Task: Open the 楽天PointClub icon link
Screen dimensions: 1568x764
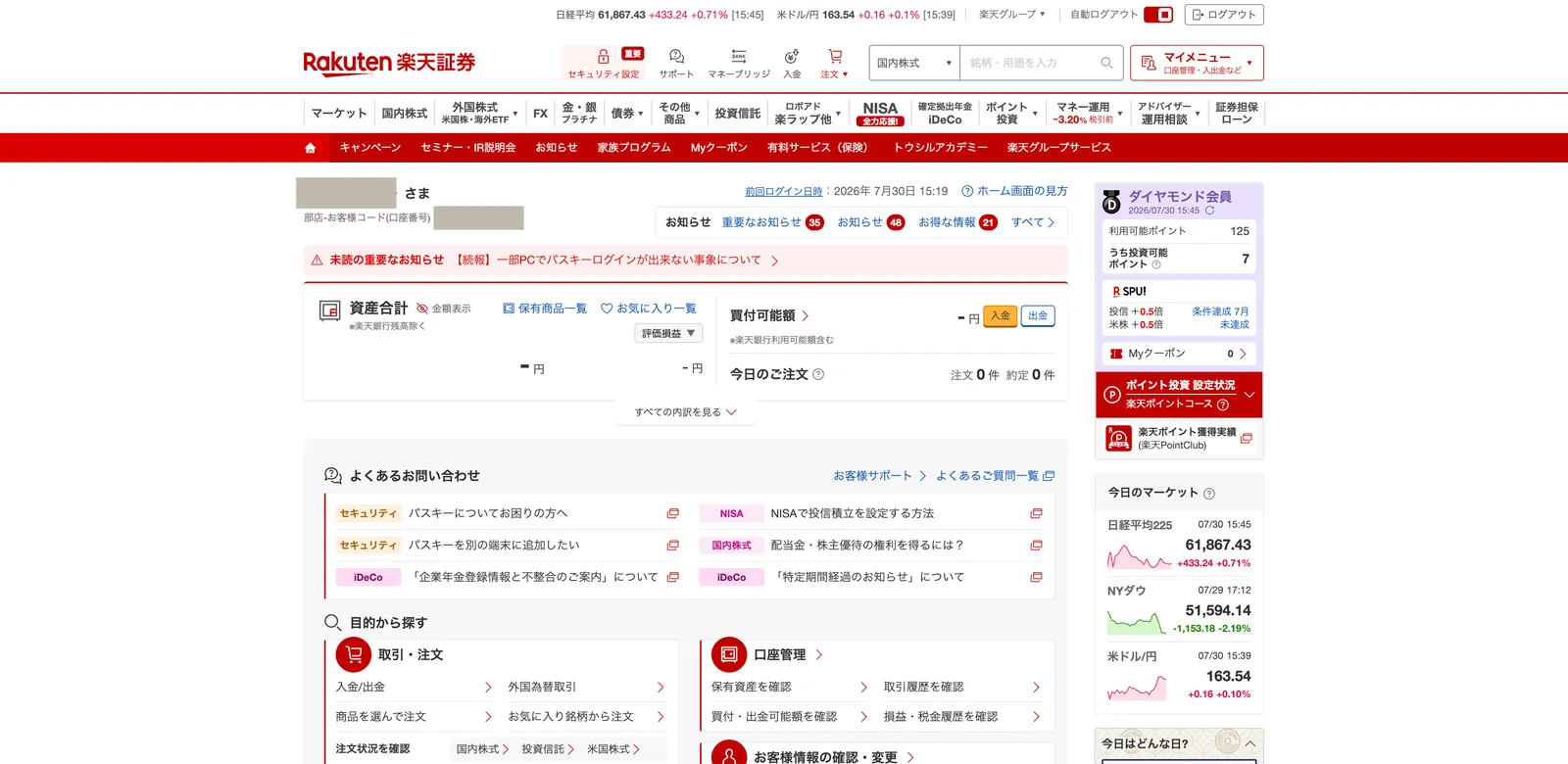Action: pos(1118,438)
